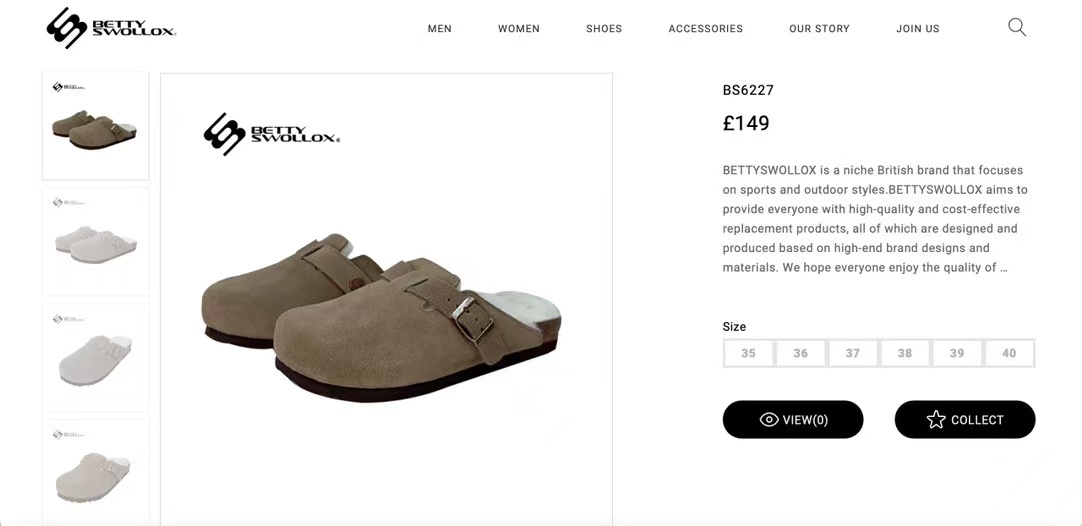Go to the Shoes menu
Screen dimensions: 1082x526
point(604,29)
